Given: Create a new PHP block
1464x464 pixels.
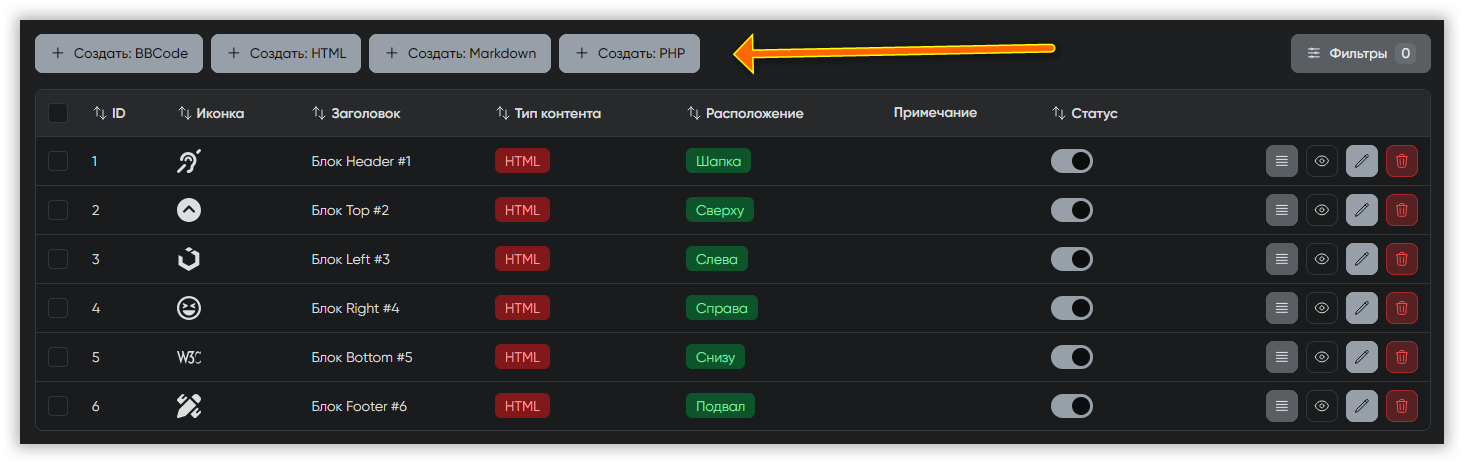Looking at the screenshot, I should 629,54.
